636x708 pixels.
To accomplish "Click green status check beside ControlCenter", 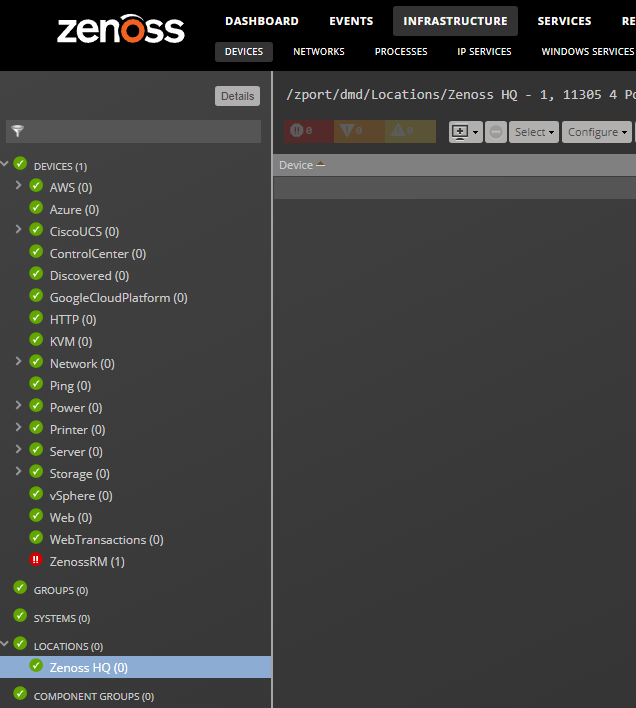I will click(x=36, y=252).
